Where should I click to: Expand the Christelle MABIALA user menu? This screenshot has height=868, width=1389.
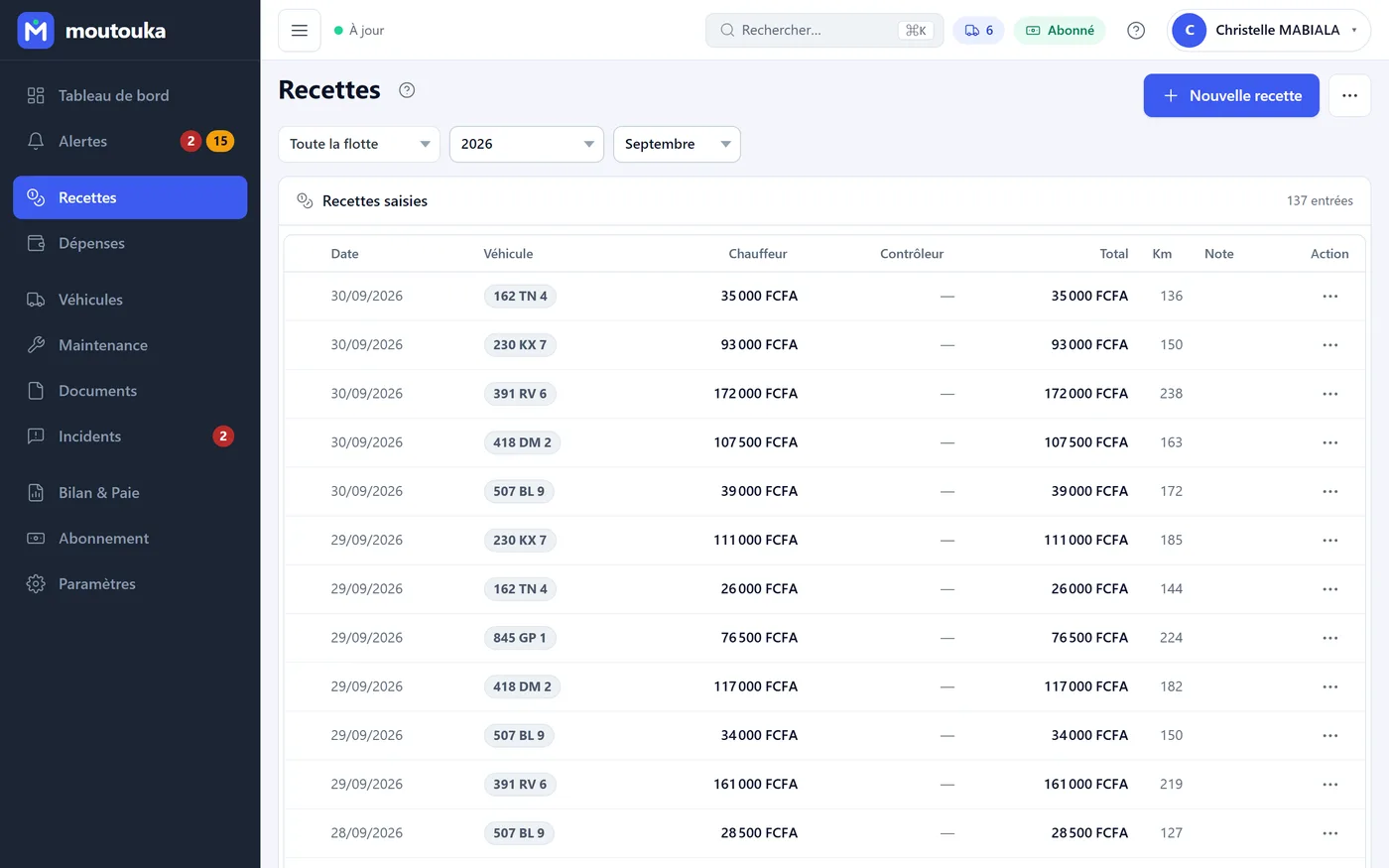click(x=1269, y=31)
